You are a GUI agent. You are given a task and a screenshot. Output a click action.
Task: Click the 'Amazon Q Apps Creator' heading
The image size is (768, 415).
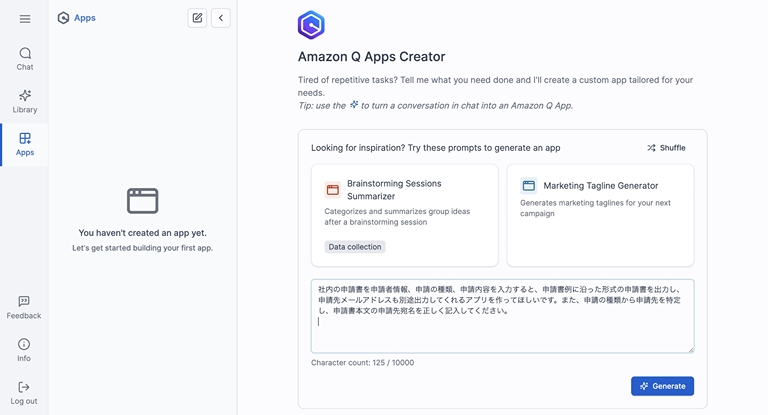tap(371, 57)
